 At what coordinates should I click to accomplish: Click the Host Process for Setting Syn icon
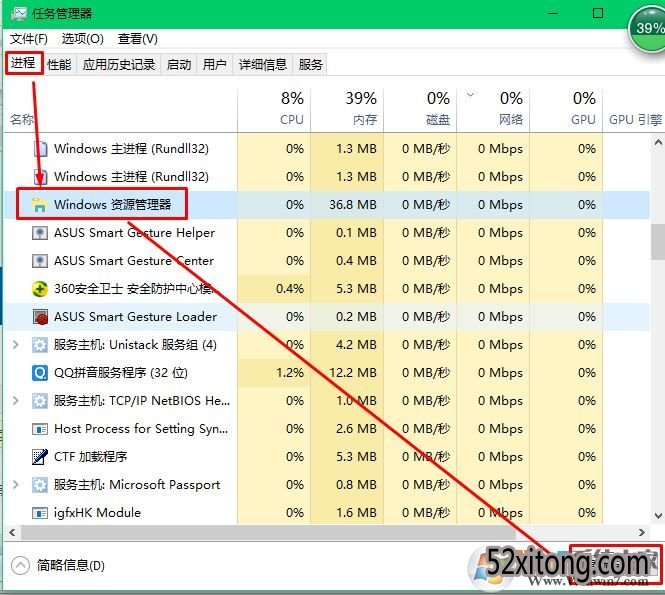point(40,429)
